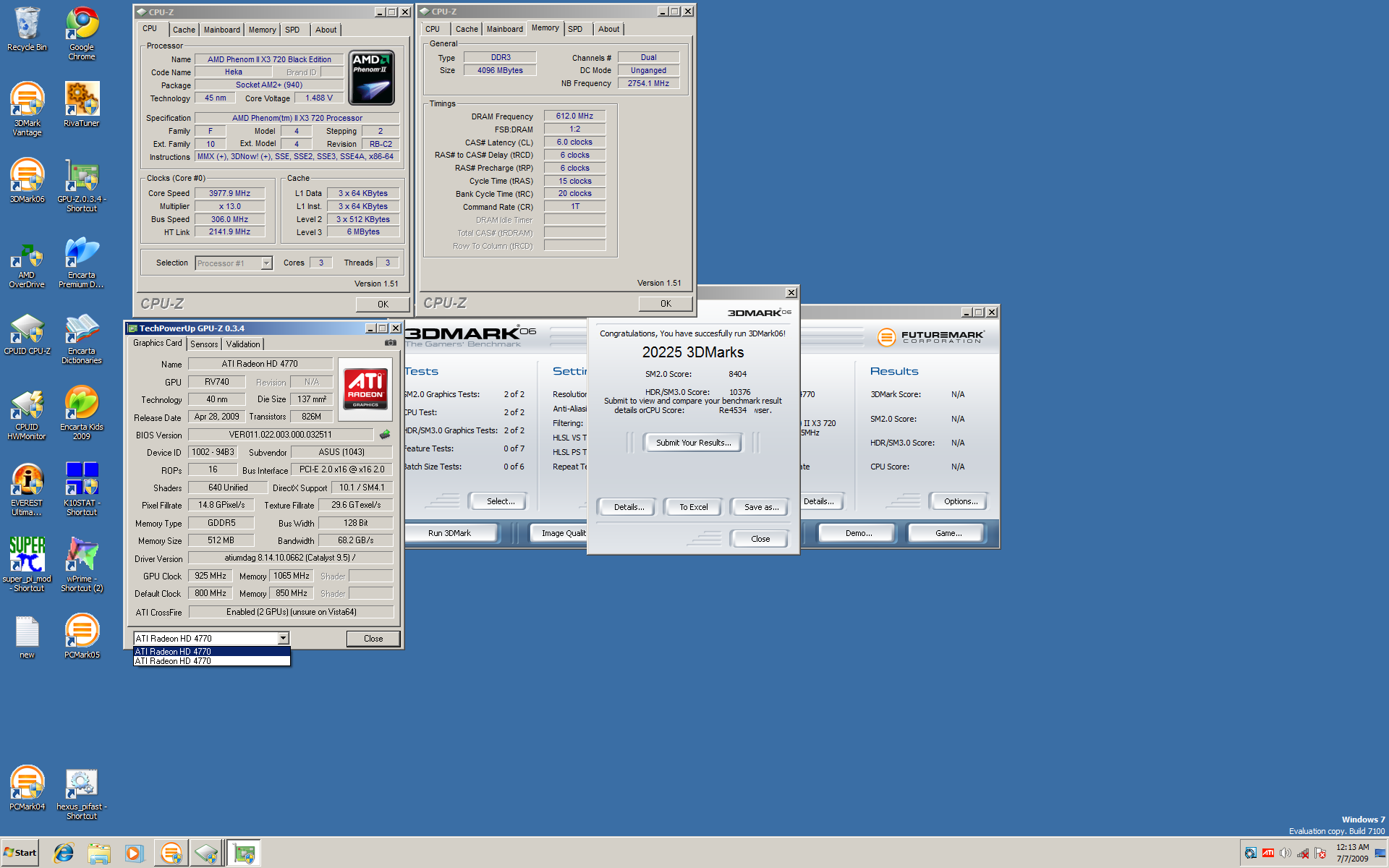Click the AMD Phenom II logo image
Viewport: 1389px width, 868px height.
pyautogui.click(x=372, y=78)
